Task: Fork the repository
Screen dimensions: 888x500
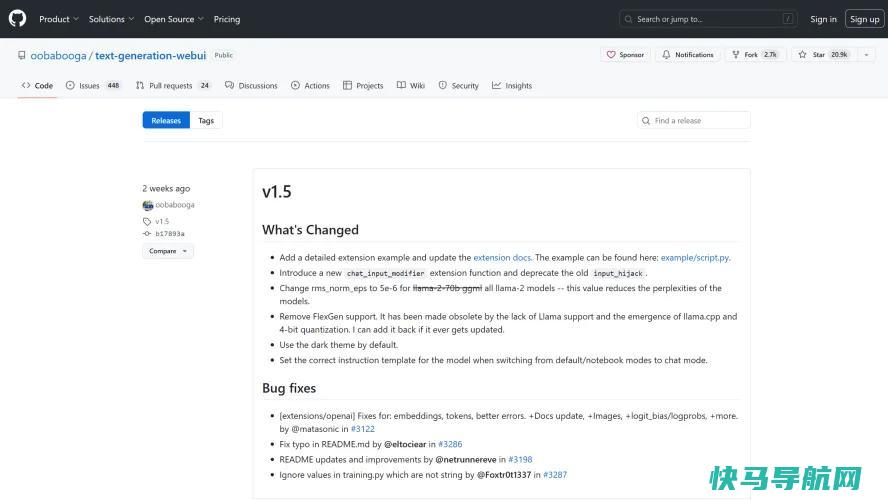Action: (x=755, y=55)
